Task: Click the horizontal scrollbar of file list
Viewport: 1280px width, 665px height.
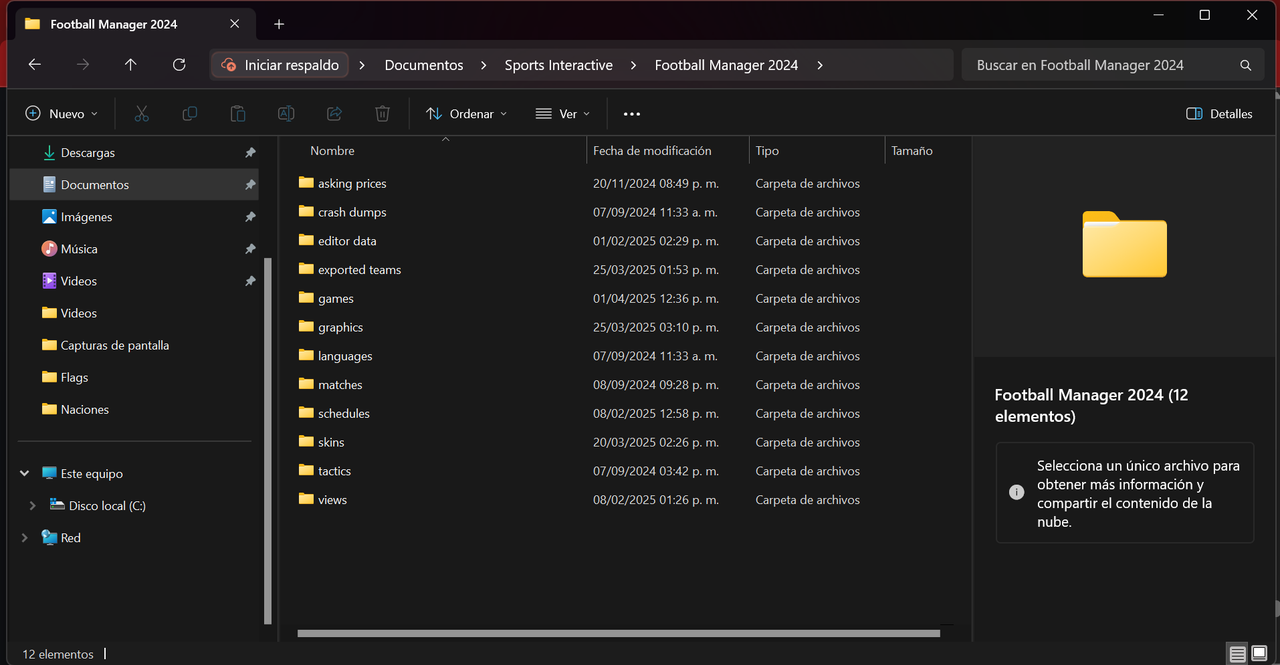Action: [x=619, y=633]
